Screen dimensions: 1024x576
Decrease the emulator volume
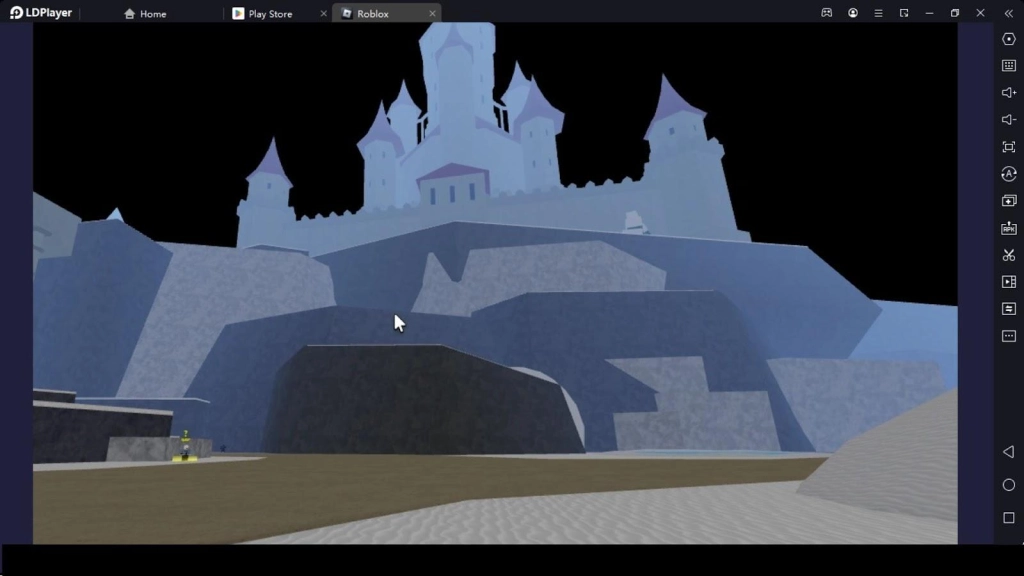tap(1008, 120)
